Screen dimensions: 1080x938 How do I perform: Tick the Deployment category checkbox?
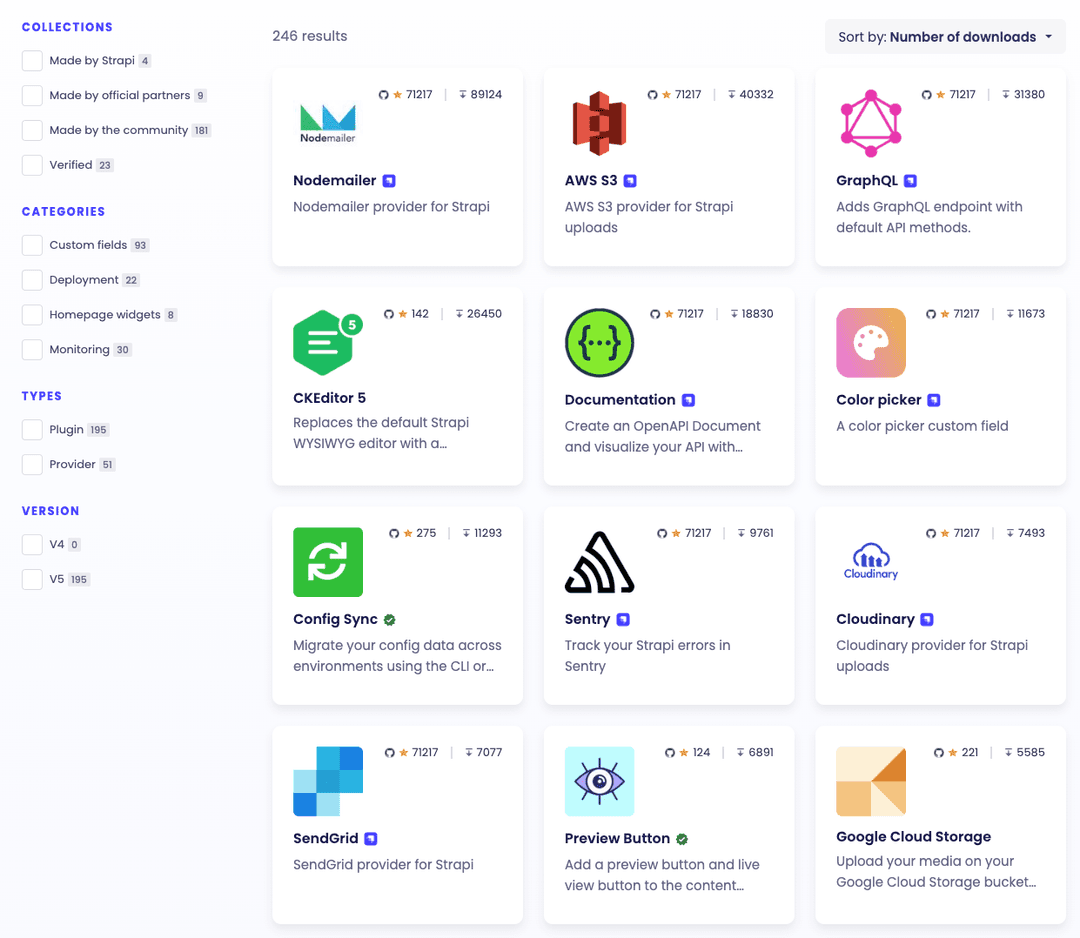[x=32, y=280]
